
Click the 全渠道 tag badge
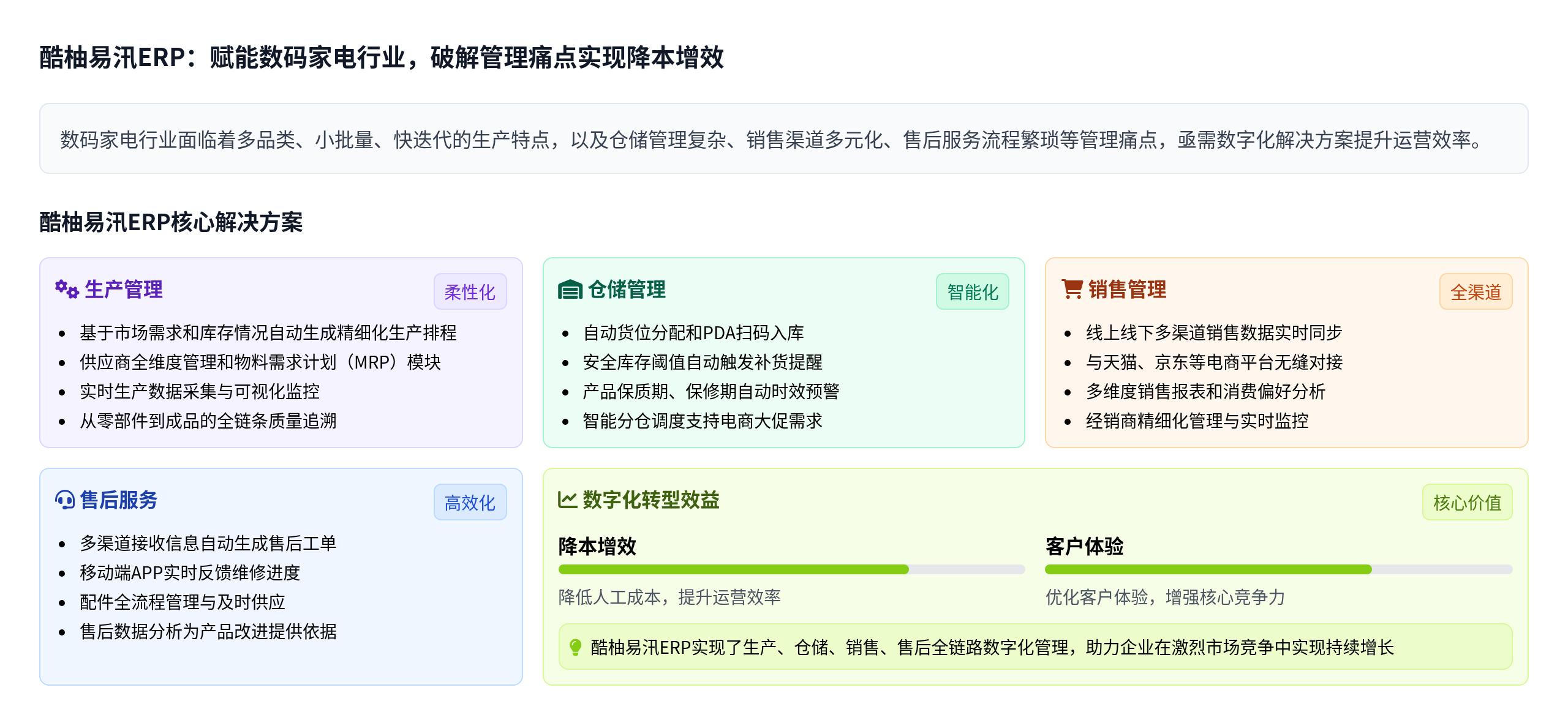point(1476,292)
